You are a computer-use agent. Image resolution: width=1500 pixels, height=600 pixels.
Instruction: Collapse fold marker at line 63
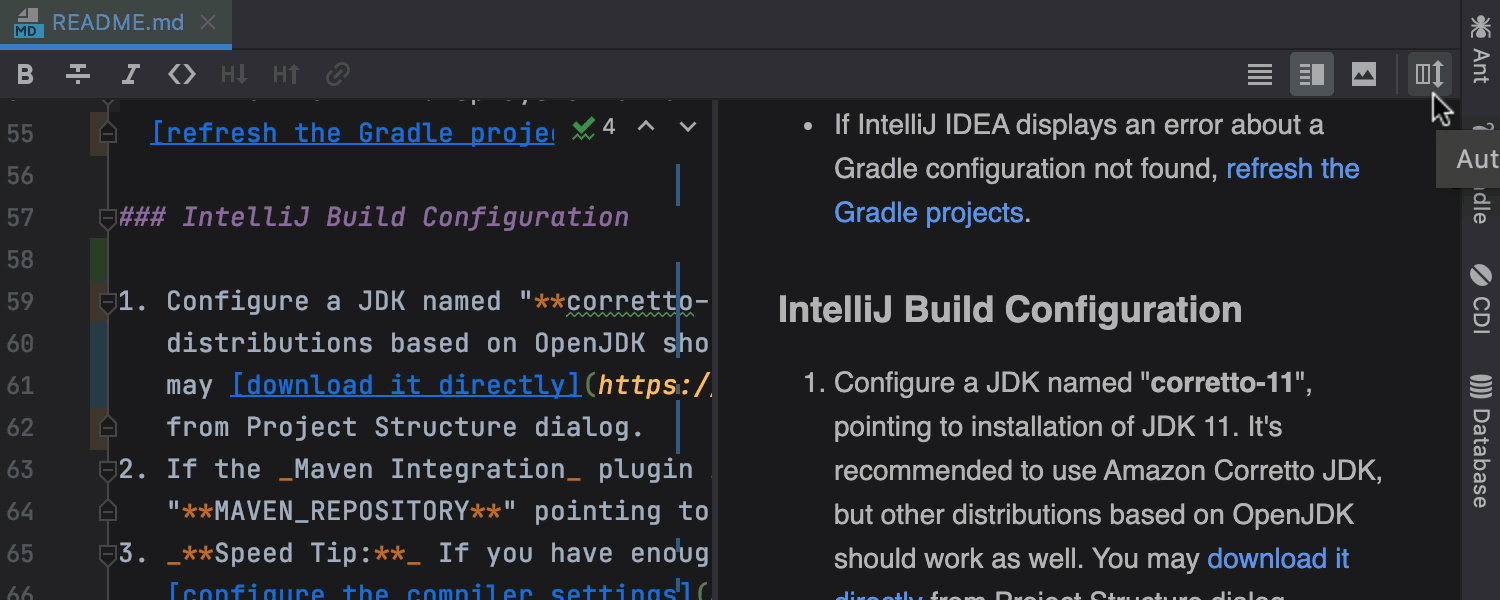(107, 469)
